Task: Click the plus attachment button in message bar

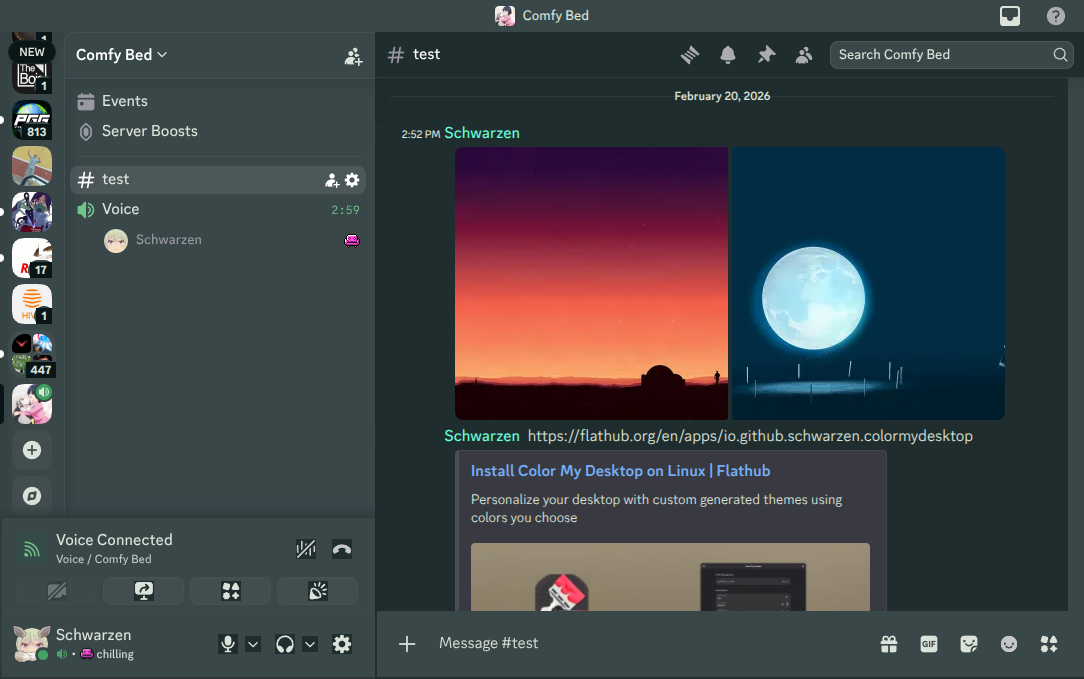Action: (x=407, y=644)
